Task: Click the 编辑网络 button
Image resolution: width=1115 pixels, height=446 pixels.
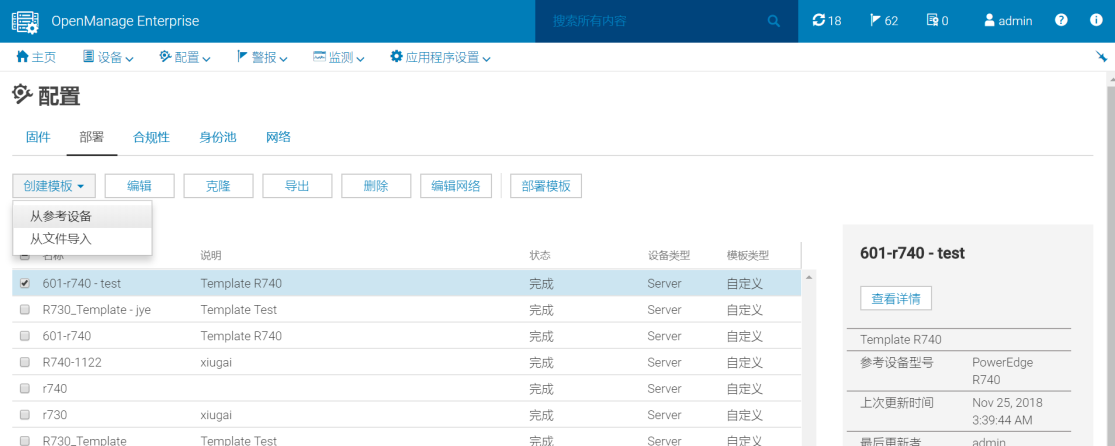Action: tap(456, 186)
